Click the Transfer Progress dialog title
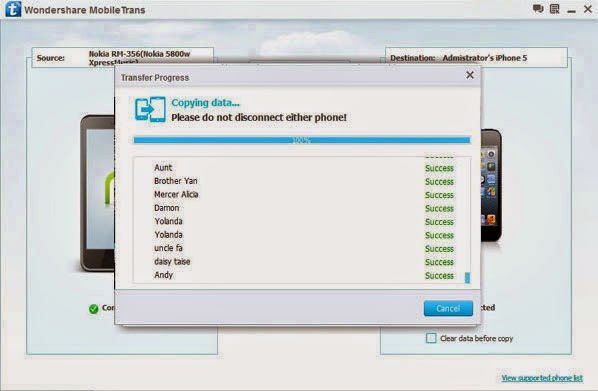Viewport: 598px width, 391px height. pyautogui.click(x=155, y=77)
